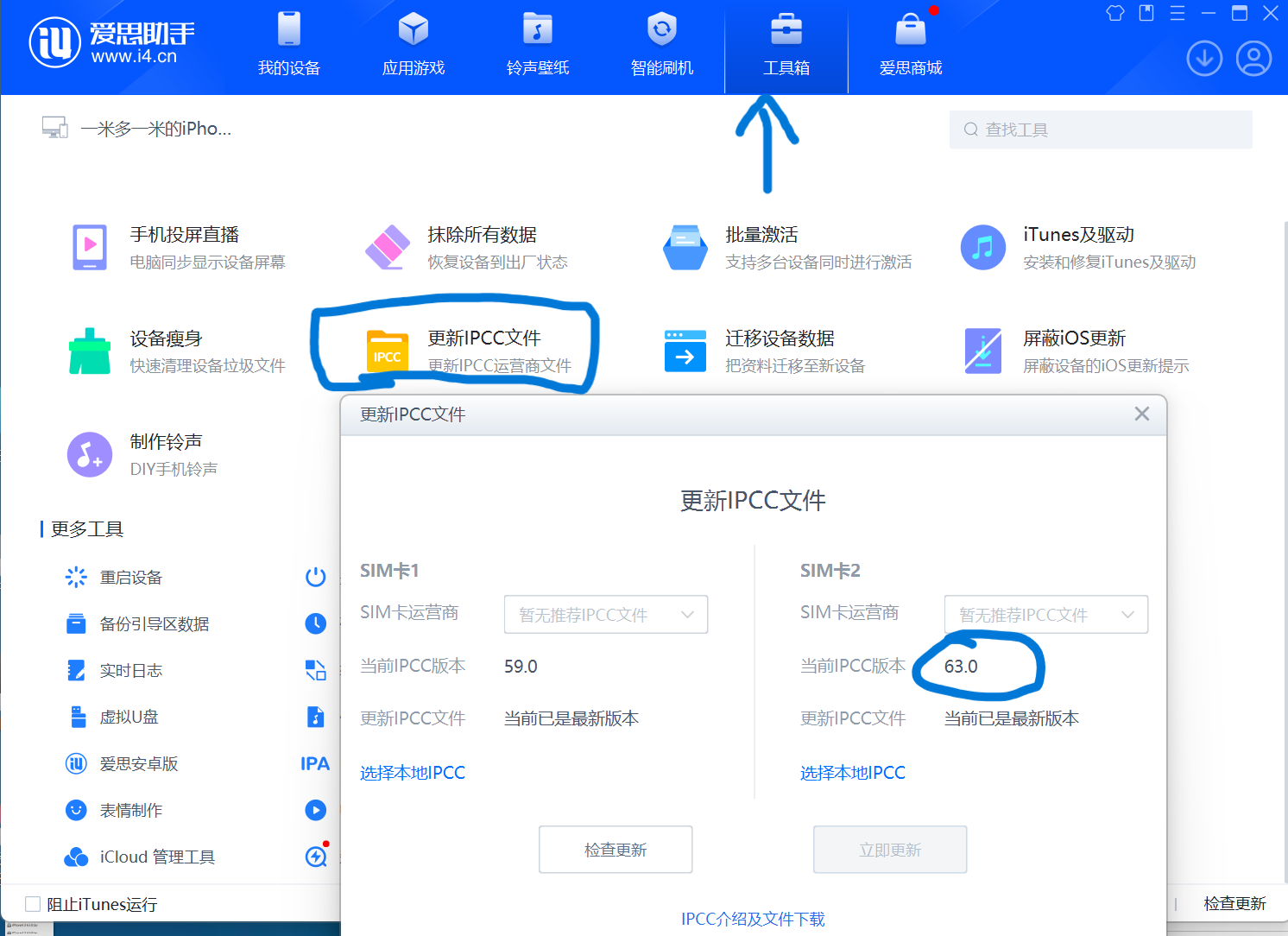
Task: Open 铃声壁纸 tab
Action: point(538,45)
